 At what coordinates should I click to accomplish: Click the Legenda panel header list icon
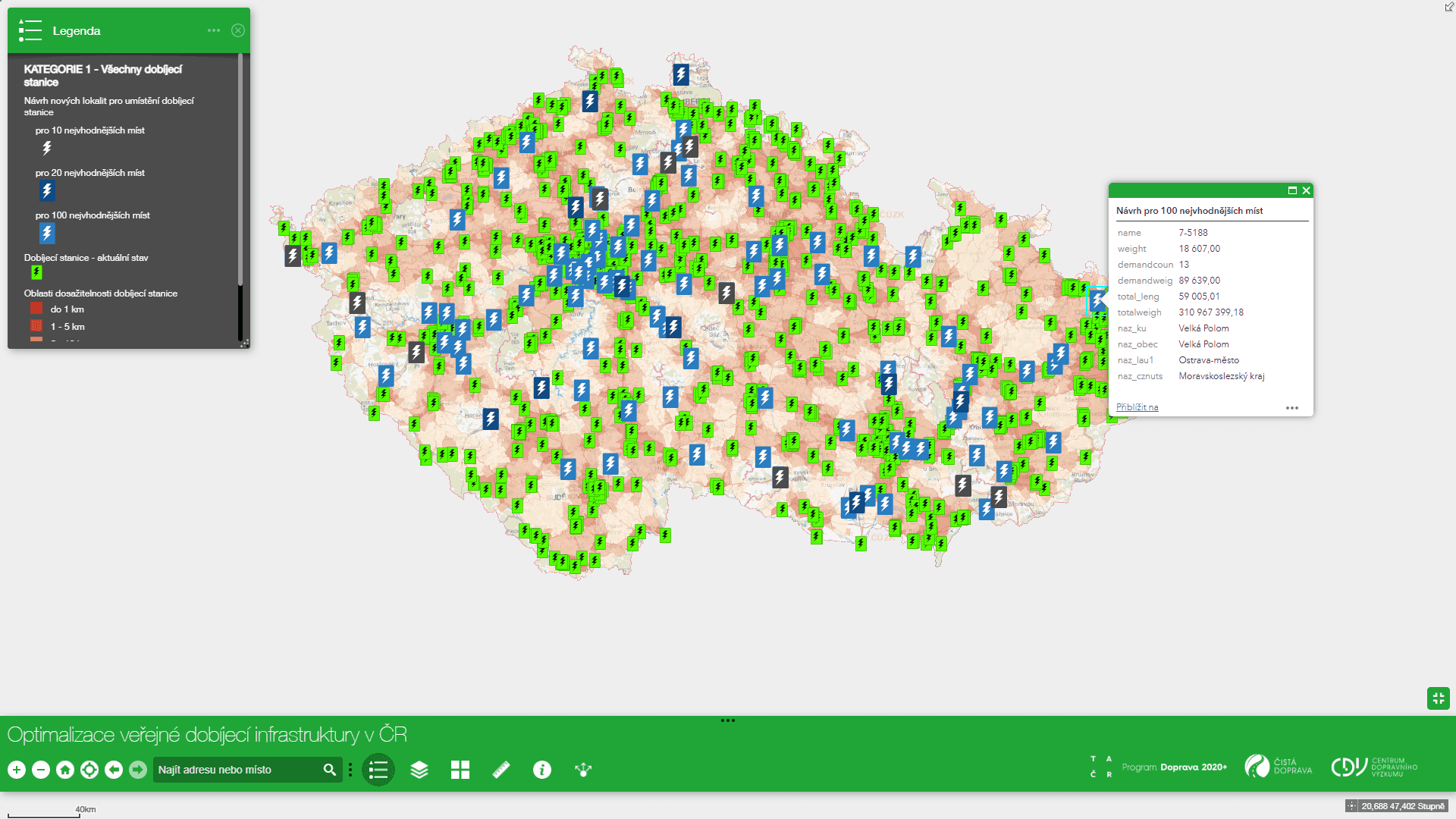tap(30, 30)
